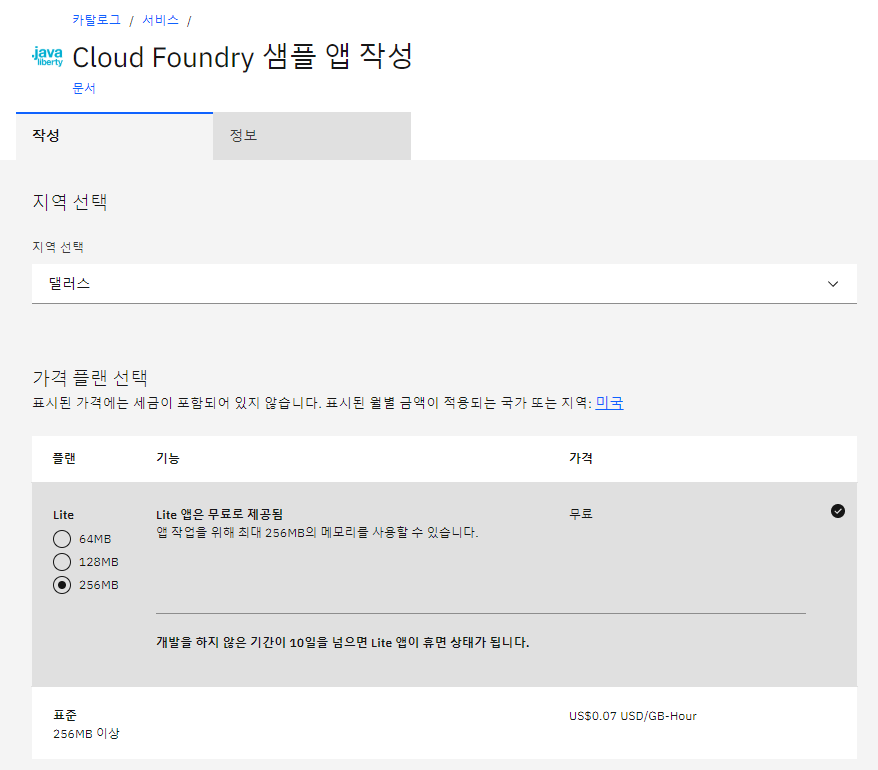Image resolution: width=878 pixels, height=770 pixels.
Task: Click the 미국 country link
Action: pos(609,403)
